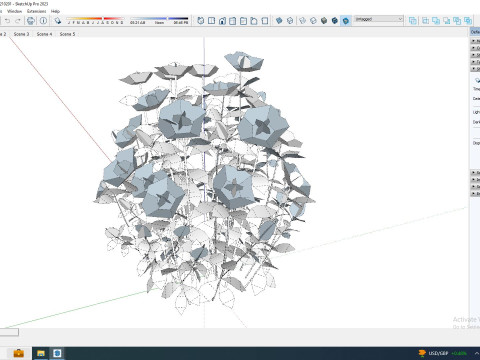
Task: Click the Redo arrow in the toolbar
Action: (18, 21)
